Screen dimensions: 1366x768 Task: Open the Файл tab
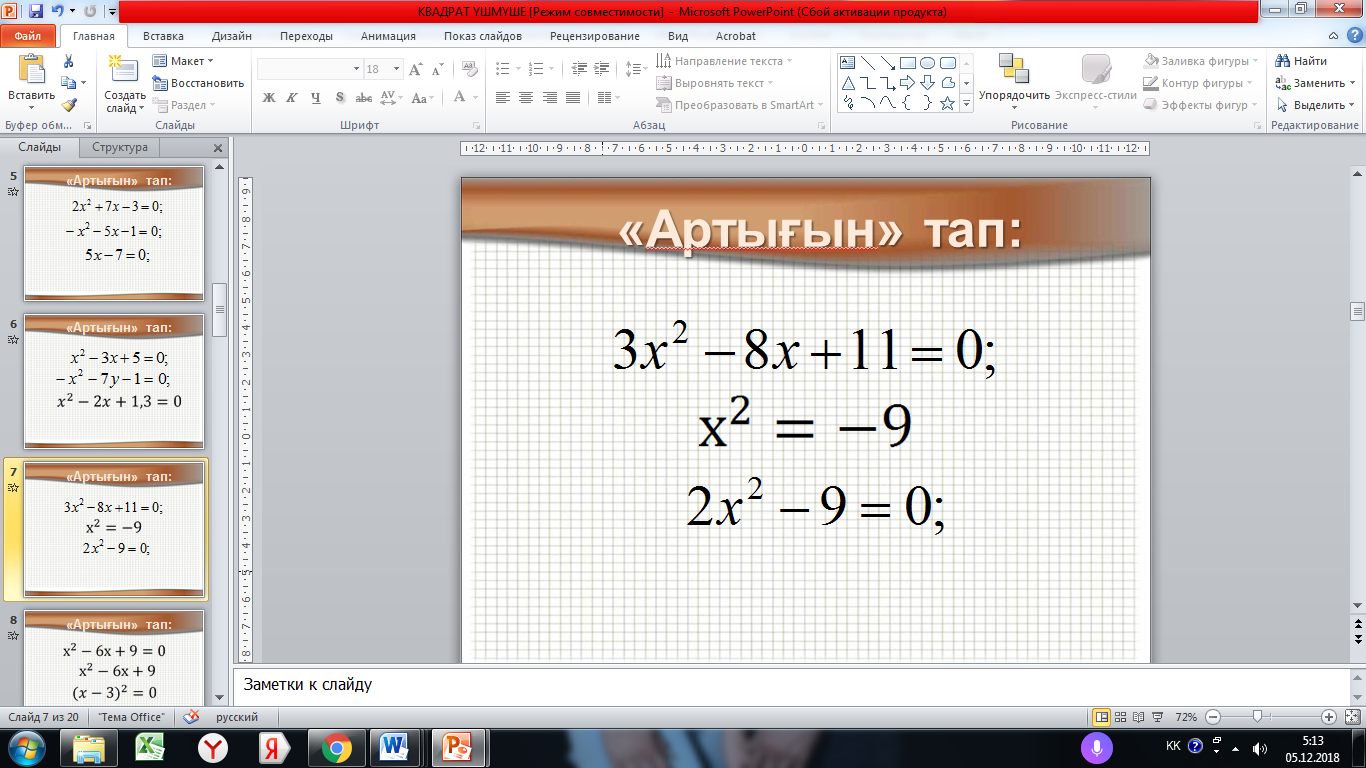[x=28, y=36]
